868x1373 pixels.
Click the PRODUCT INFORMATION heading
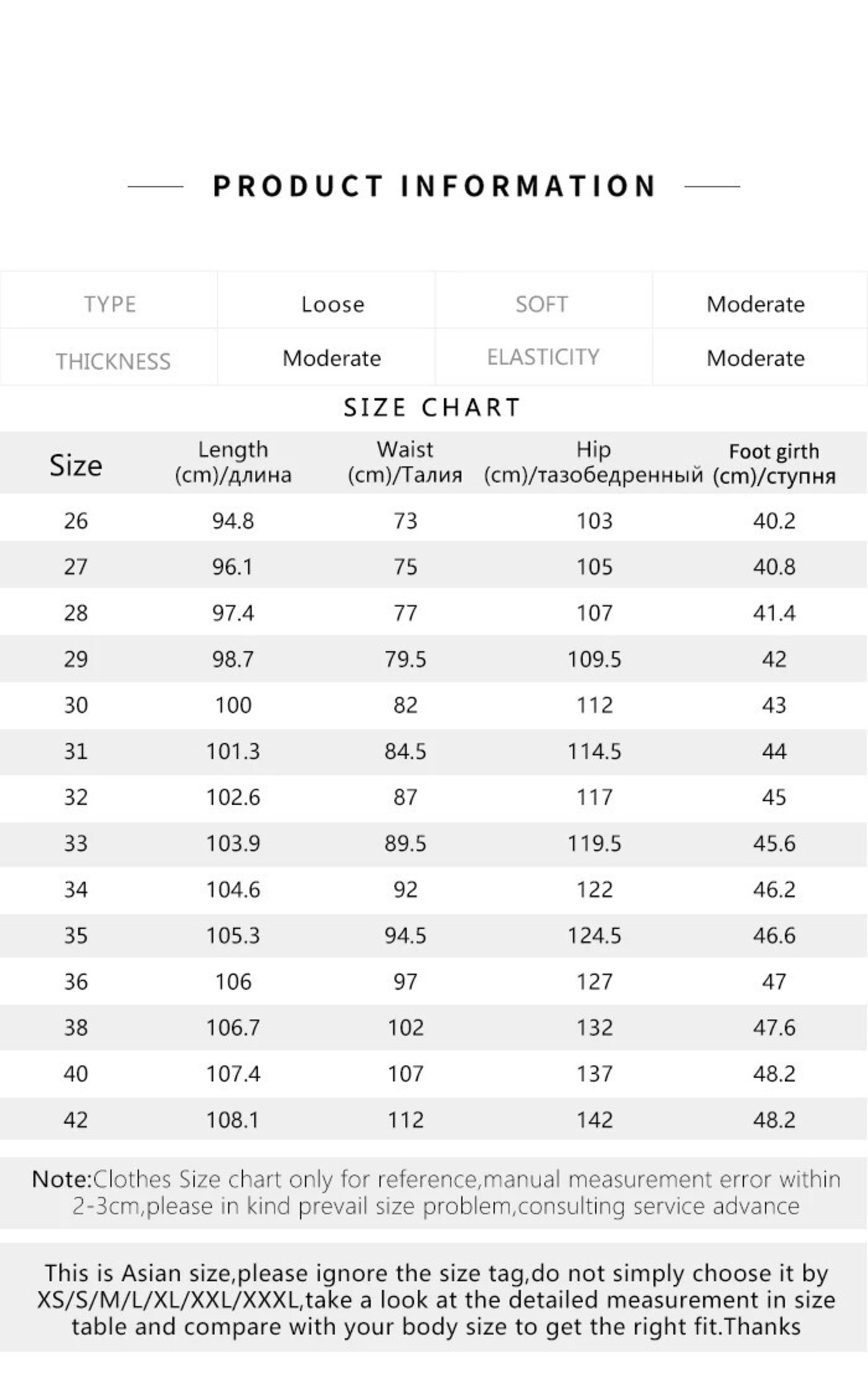pos(434,186)
